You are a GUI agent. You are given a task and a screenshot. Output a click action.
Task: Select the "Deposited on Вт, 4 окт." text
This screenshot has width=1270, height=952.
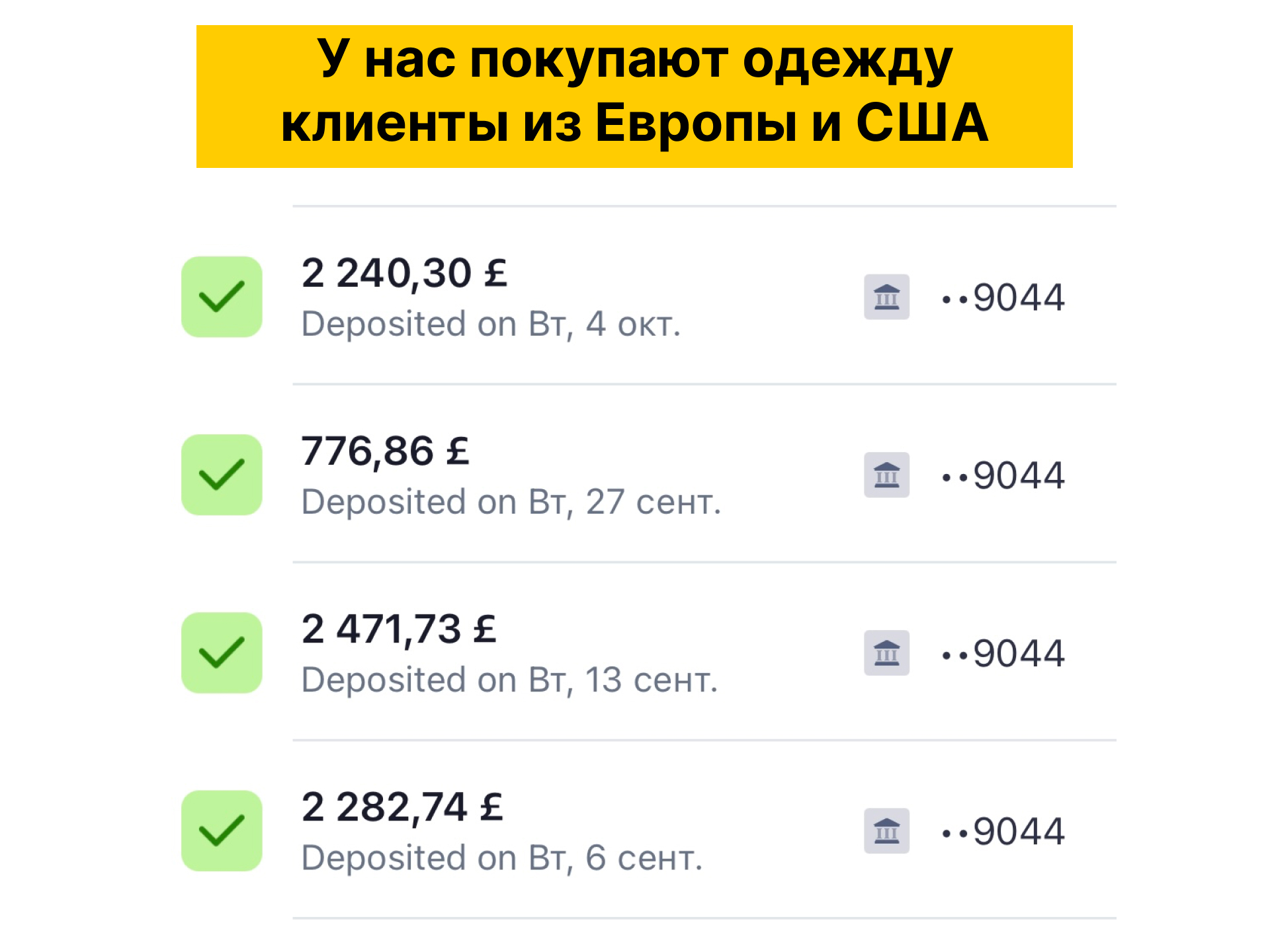(491, 324)
